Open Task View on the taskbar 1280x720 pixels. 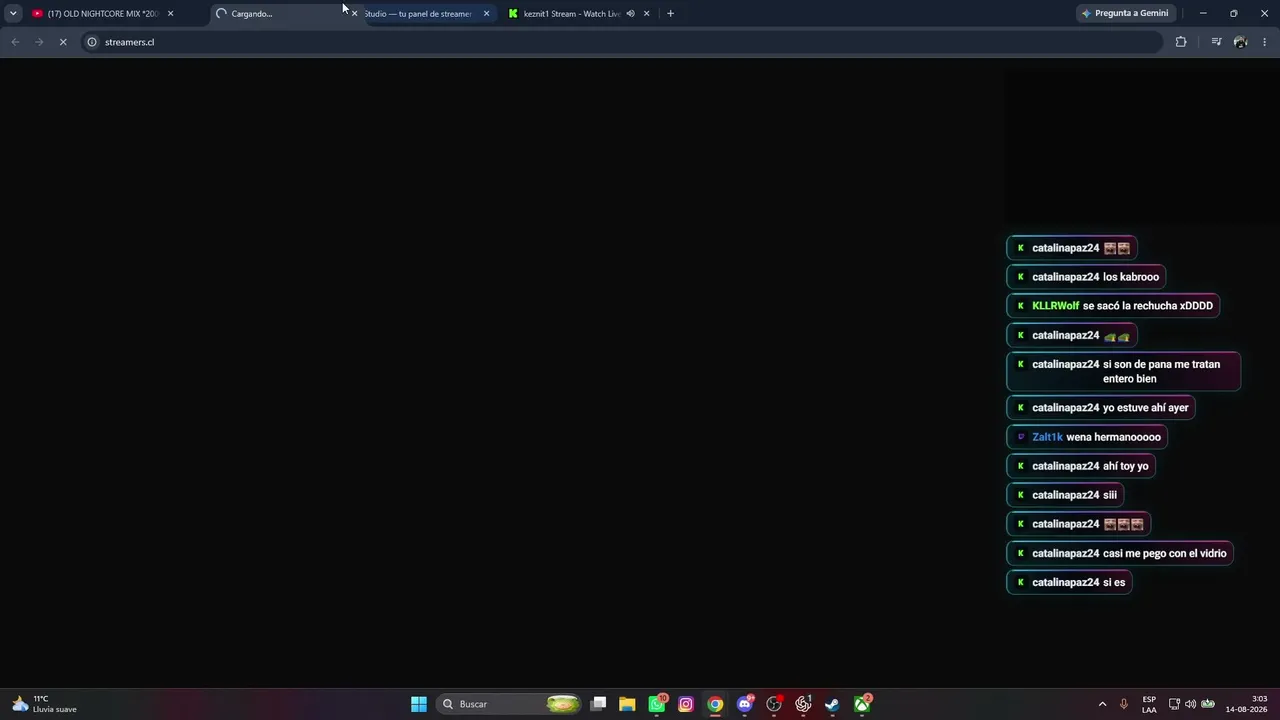click(x=598, y=704)
